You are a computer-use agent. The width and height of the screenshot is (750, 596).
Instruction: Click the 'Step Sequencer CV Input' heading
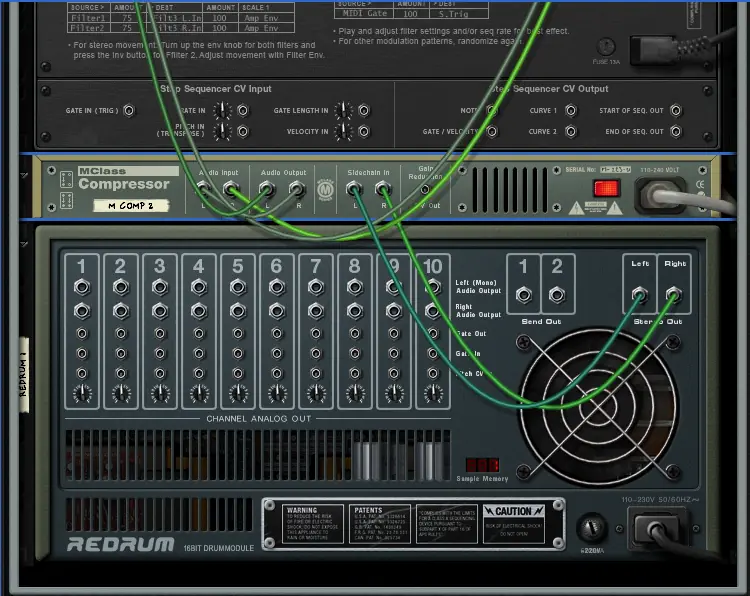[216, 89]
